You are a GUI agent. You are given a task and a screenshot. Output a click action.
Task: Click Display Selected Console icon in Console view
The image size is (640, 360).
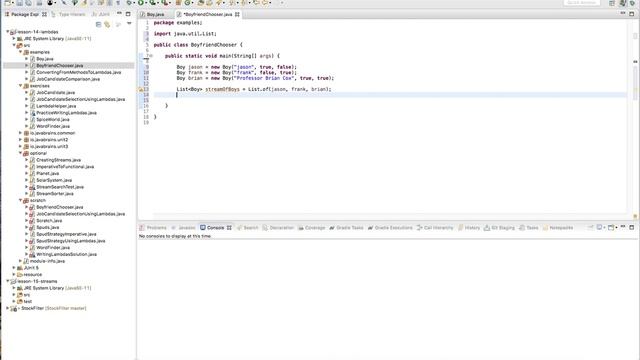tap(600, 227)
